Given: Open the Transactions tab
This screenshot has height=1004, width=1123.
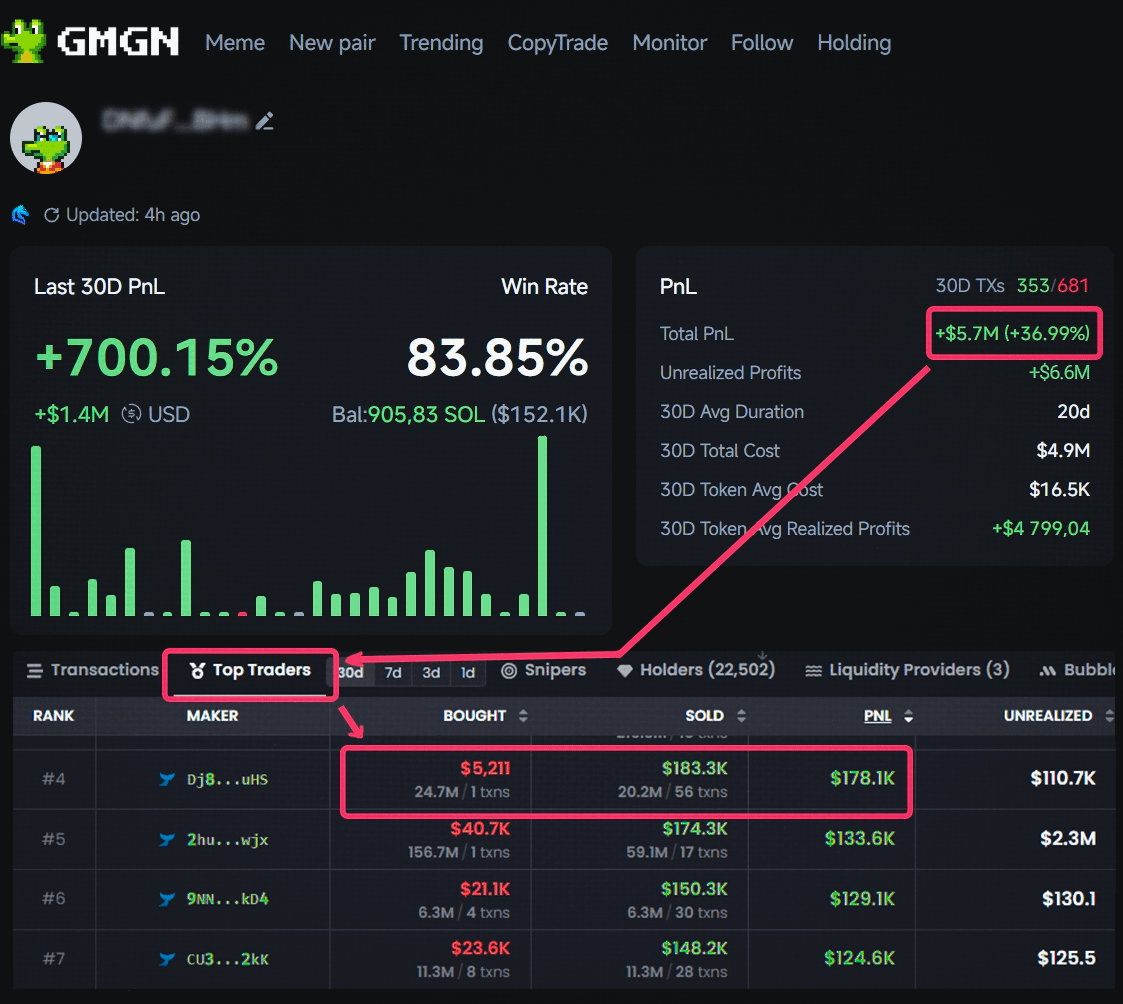Looking at the screenshot, I should click(92, 670).
